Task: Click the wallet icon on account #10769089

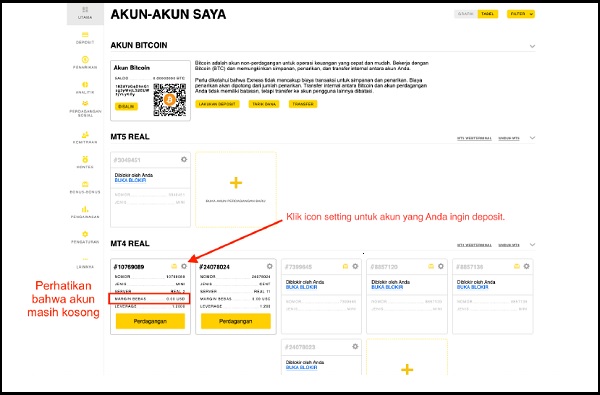Action: [x=174, y=266]
